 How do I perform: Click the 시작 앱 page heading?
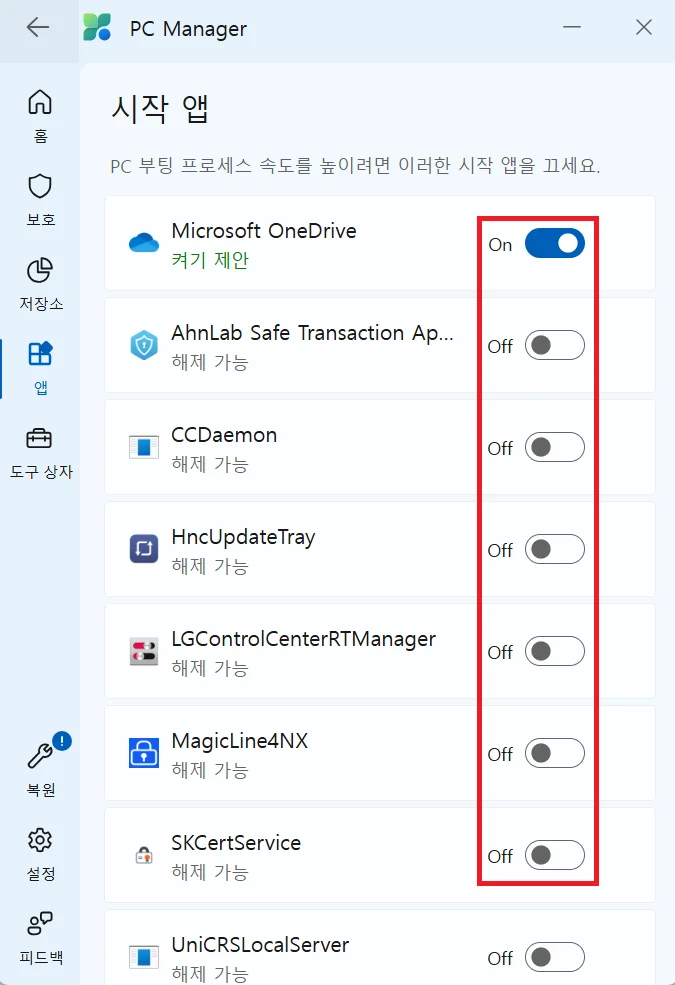point(159,109)
